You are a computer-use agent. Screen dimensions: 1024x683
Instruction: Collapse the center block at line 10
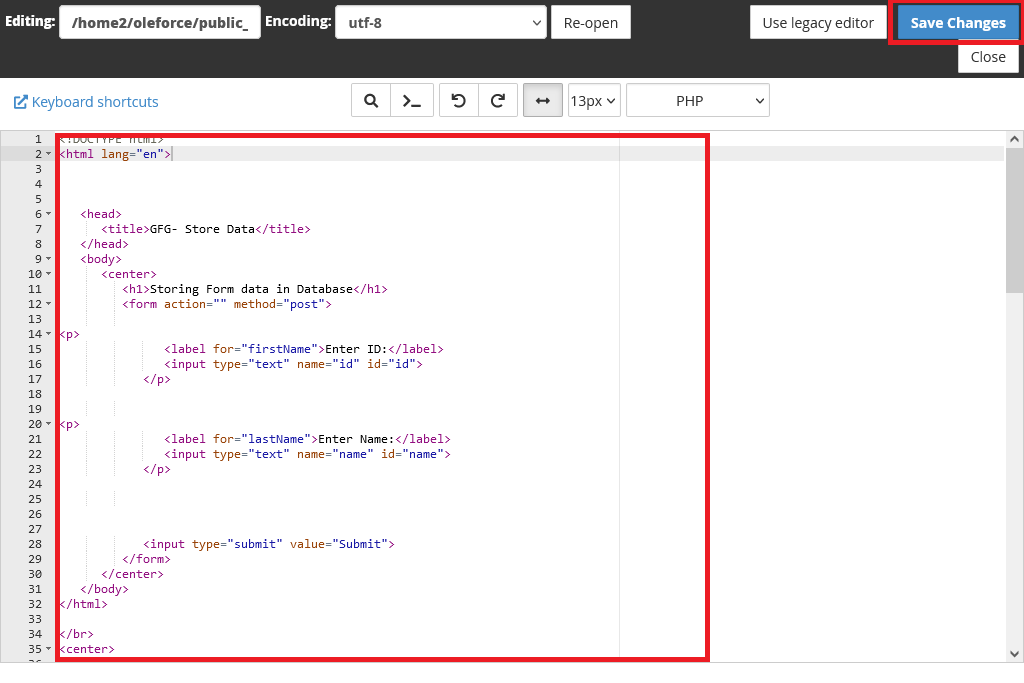(x=48, y=274)
